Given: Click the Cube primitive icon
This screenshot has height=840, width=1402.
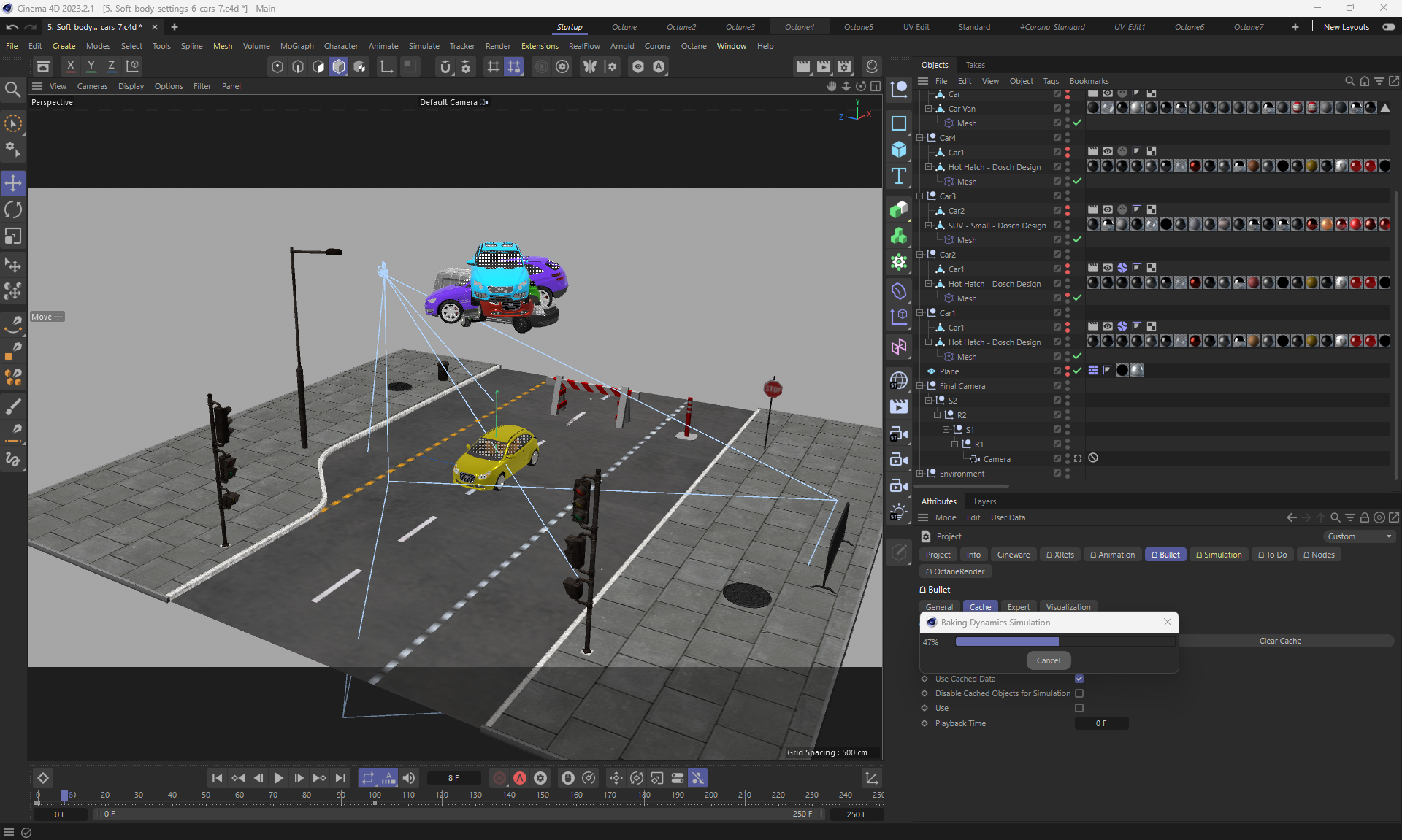Looking at the screenshot, I should 899,150.
